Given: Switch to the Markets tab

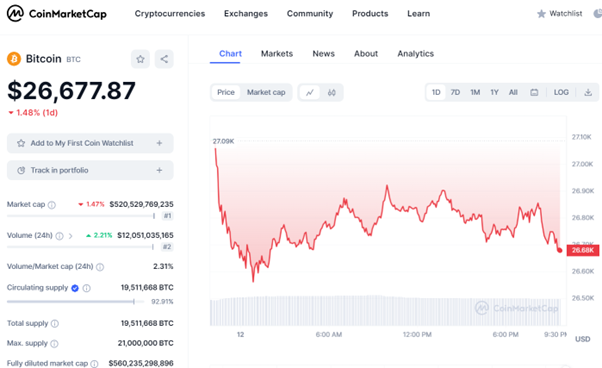Looking at the screenshot, I should (277, 54).
